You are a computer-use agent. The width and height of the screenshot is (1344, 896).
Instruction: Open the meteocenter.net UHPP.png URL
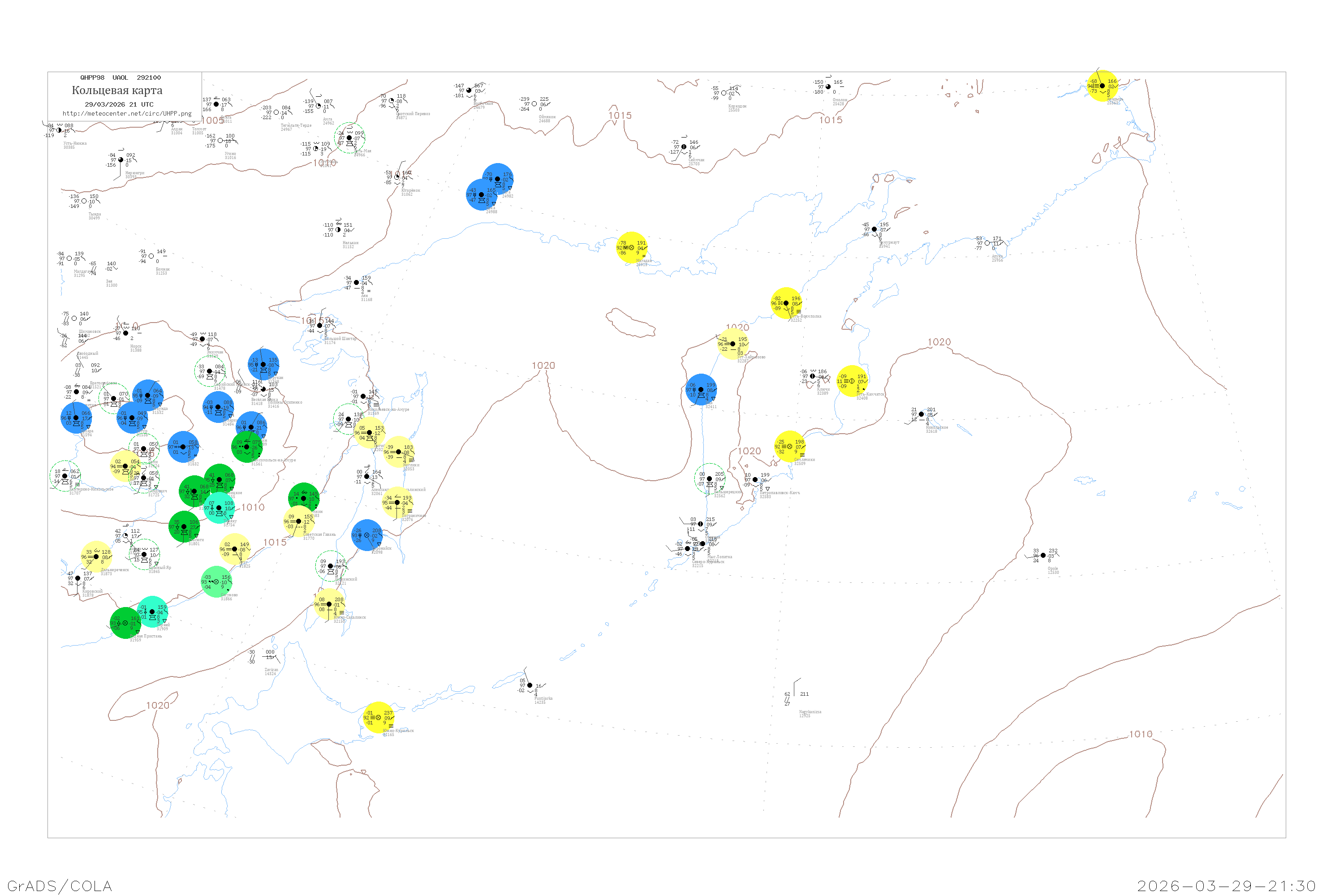tap(127, 114)
